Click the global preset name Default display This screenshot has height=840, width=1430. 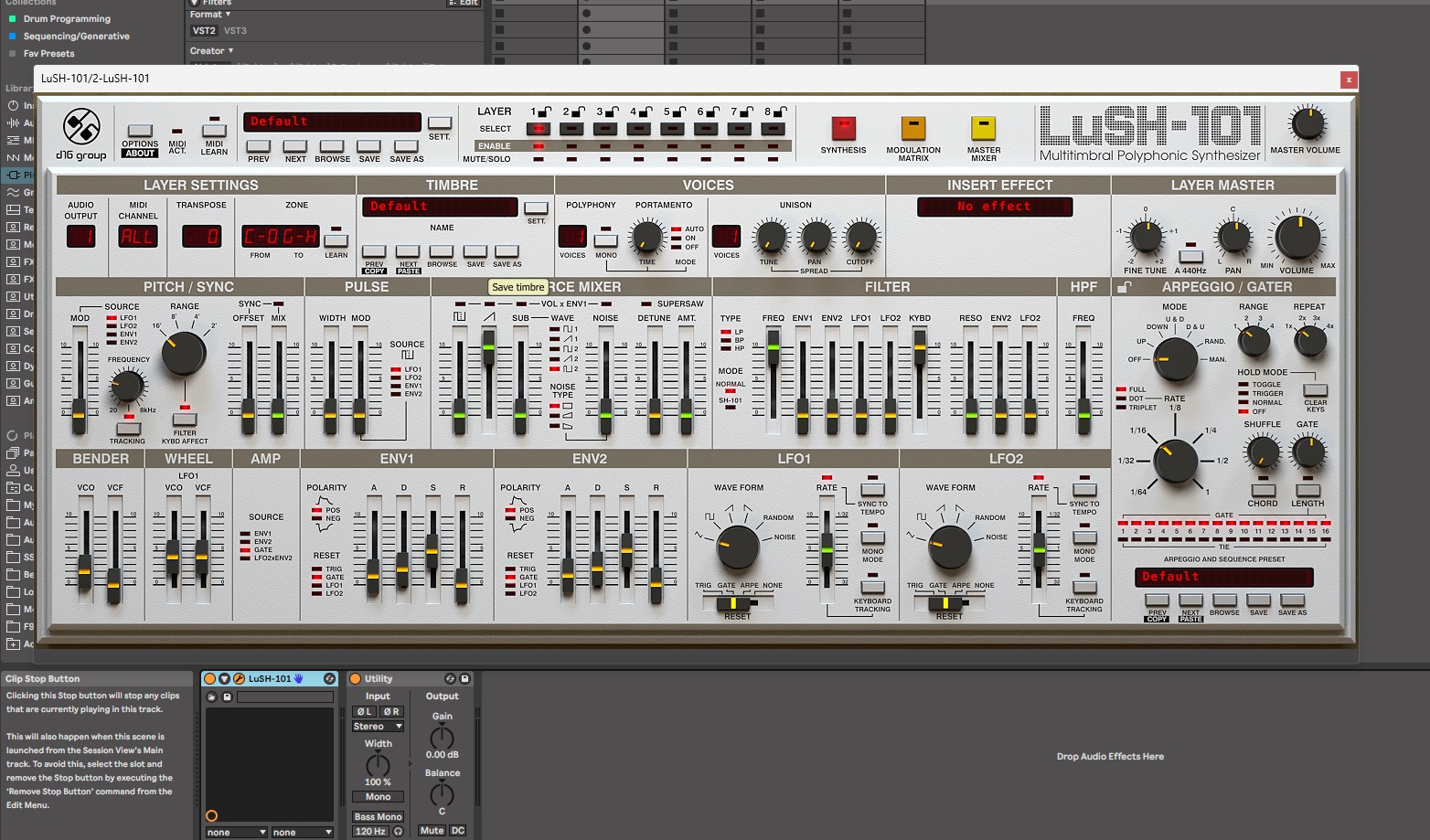[332, 122]
